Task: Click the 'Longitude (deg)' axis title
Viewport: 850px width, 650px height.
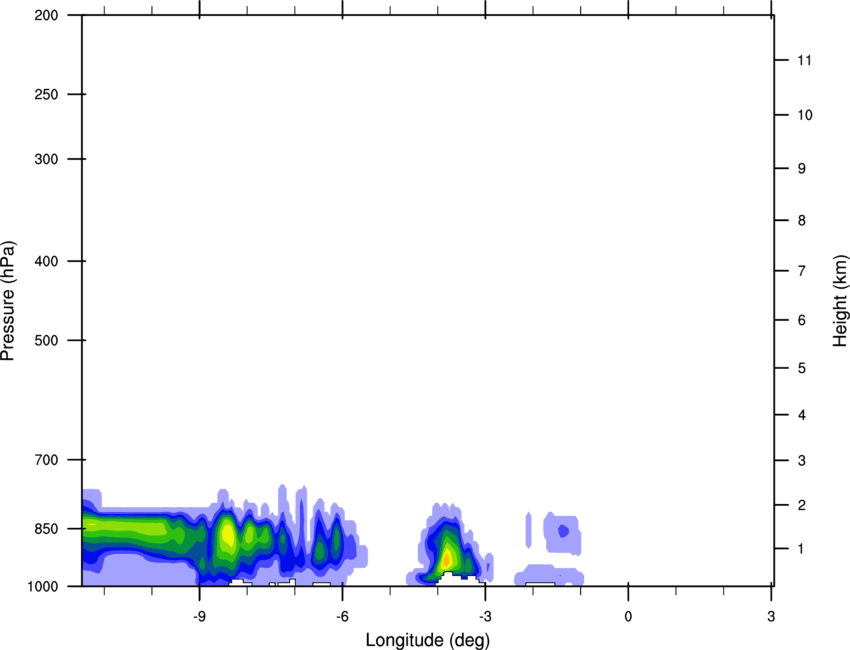Action: pos(428,640)
